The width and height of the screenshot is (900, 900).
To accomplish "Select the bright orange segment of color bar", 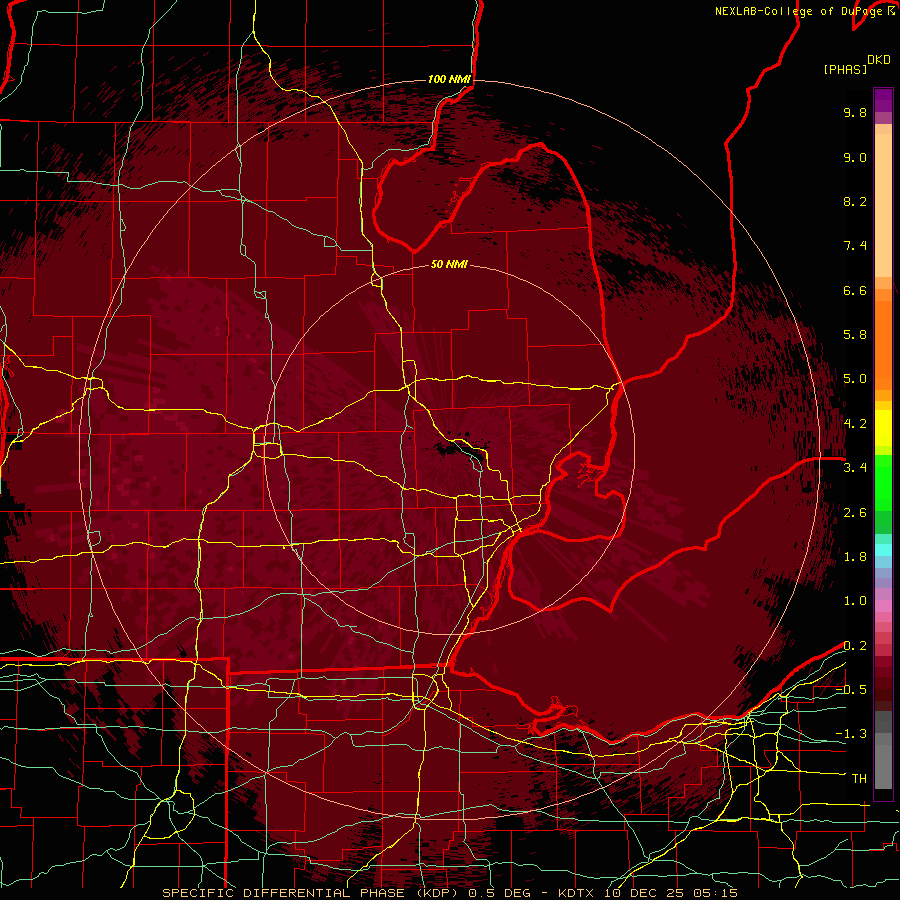I will [x=883, y=346].
